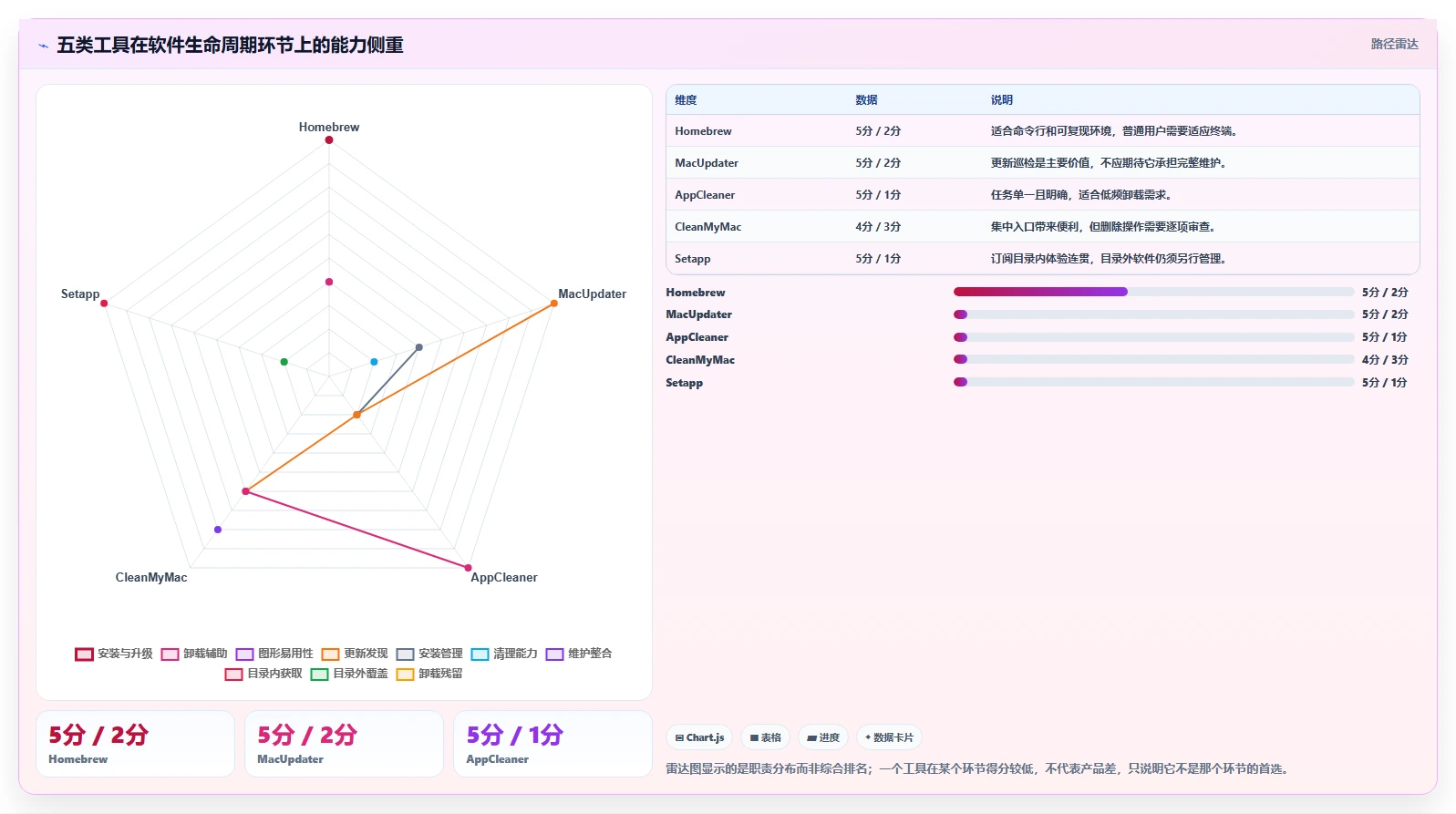
Task: Click the red point at Setapp vertex
Action: click(x=104, y=304)
